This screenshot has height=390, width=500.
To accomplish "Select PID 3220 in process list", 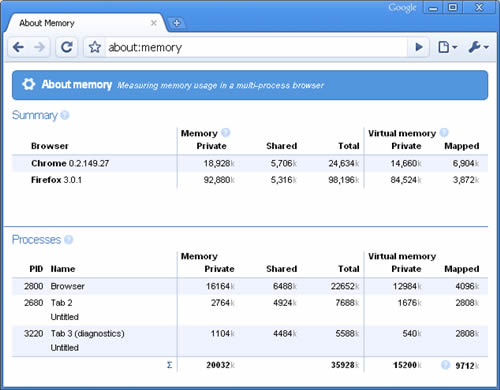I will [x=33, y=334].
